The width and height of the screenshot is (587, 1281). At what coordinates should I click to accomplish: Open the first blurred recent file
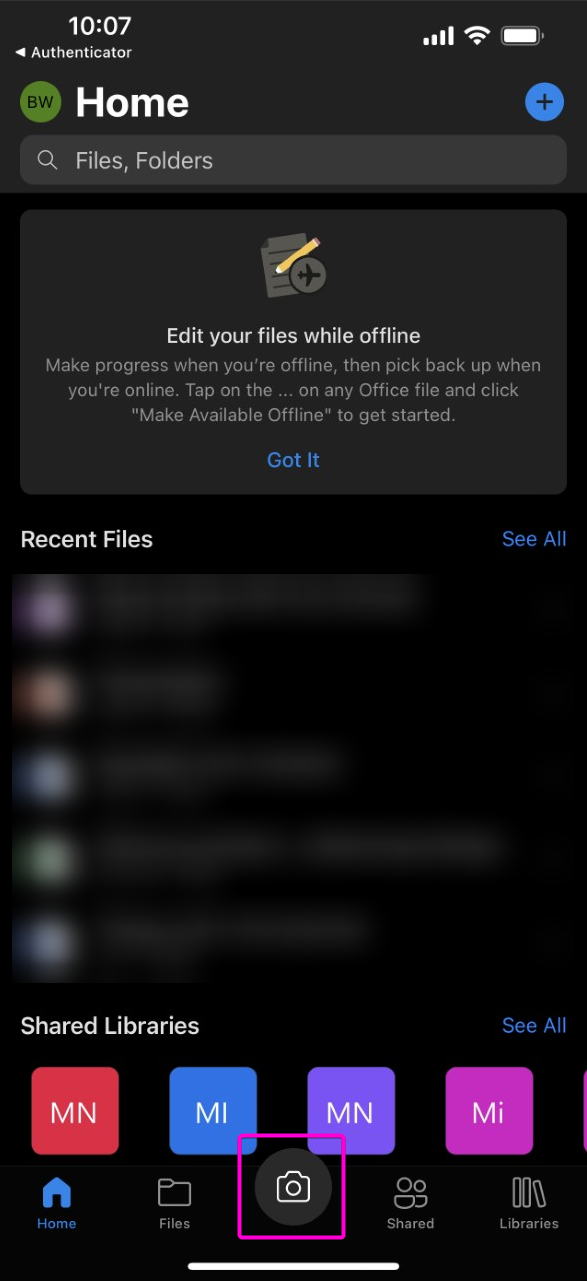click(x=280, y=607)
